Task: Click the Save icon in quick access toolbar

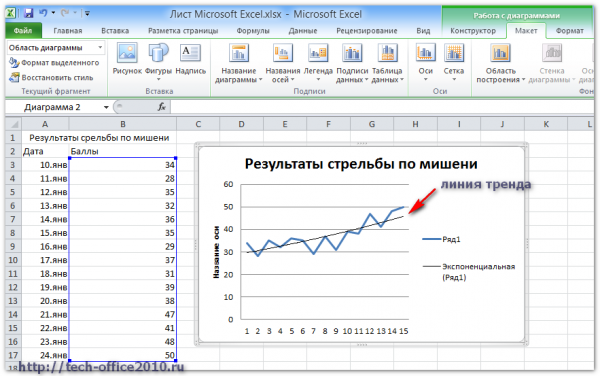Action: point(29,13)
